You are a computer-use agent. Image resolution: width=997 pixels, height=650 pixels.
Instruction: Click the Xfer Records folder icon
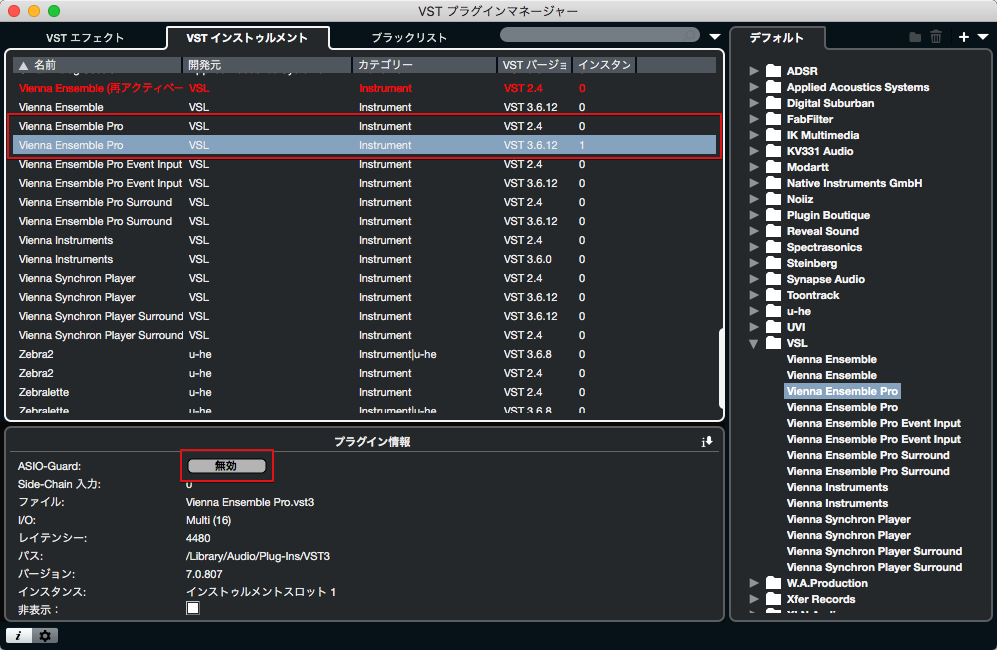(773, 598)
